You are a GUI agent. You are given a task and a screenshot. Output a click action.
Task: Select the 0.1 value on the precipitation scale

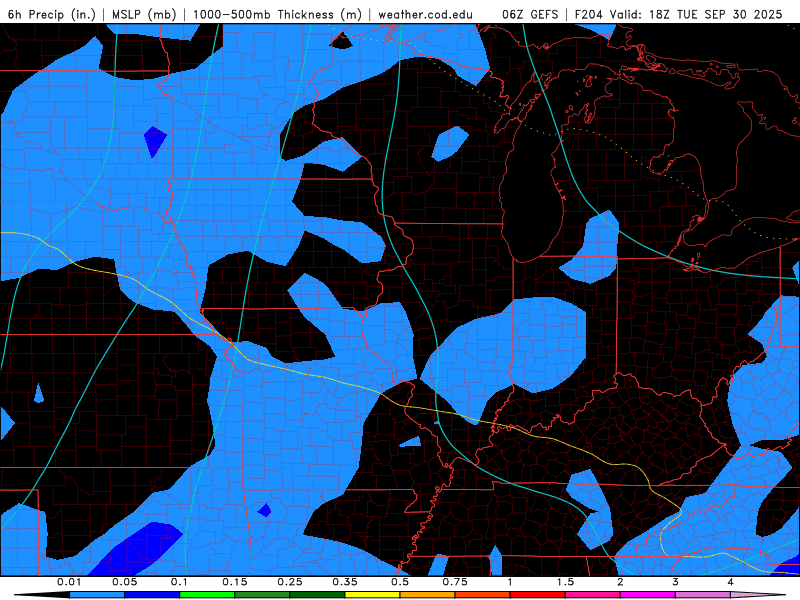tap(180, 582)
